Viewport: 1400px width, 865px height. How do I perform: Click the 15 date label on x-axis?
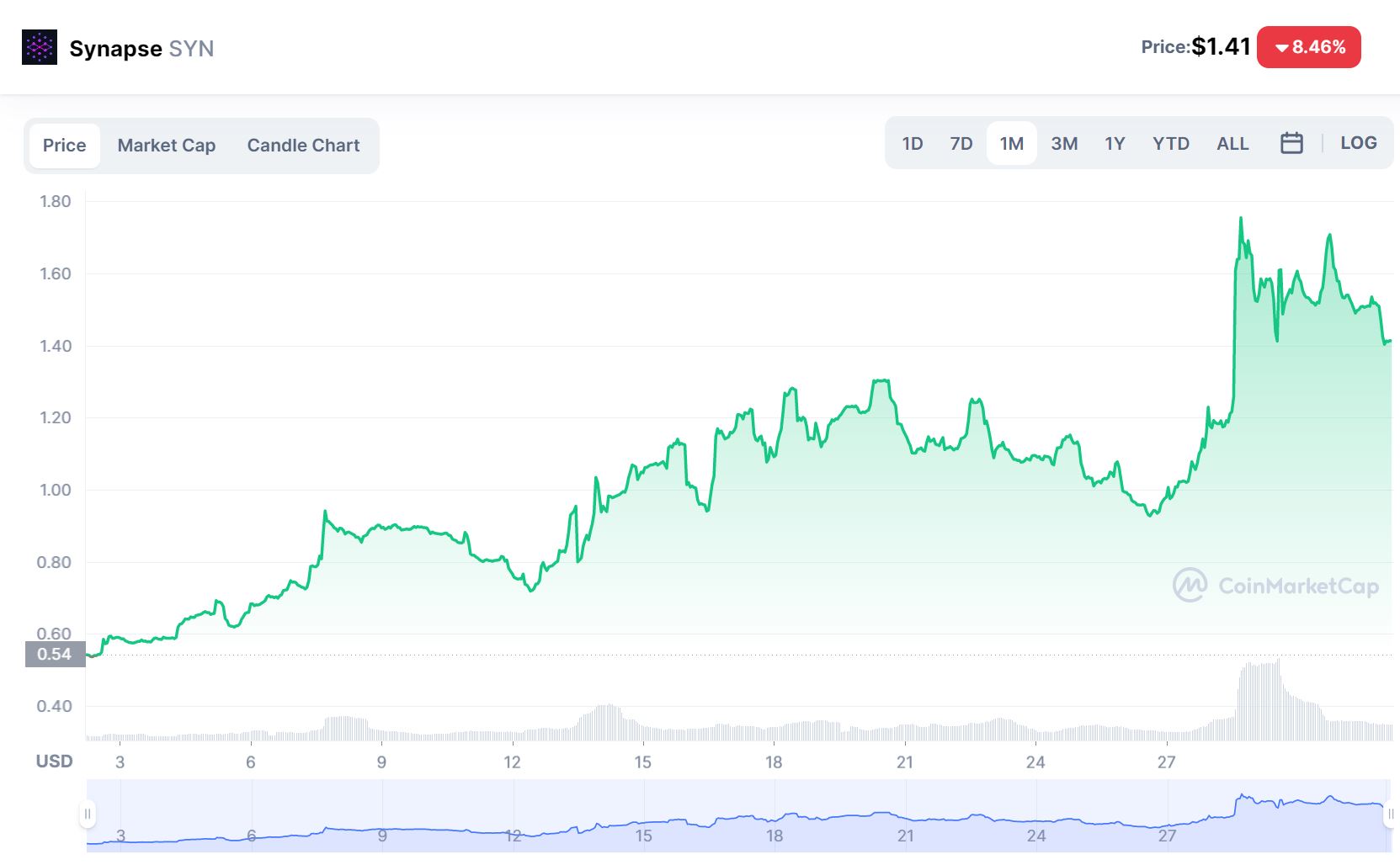(x=643, y=762)
